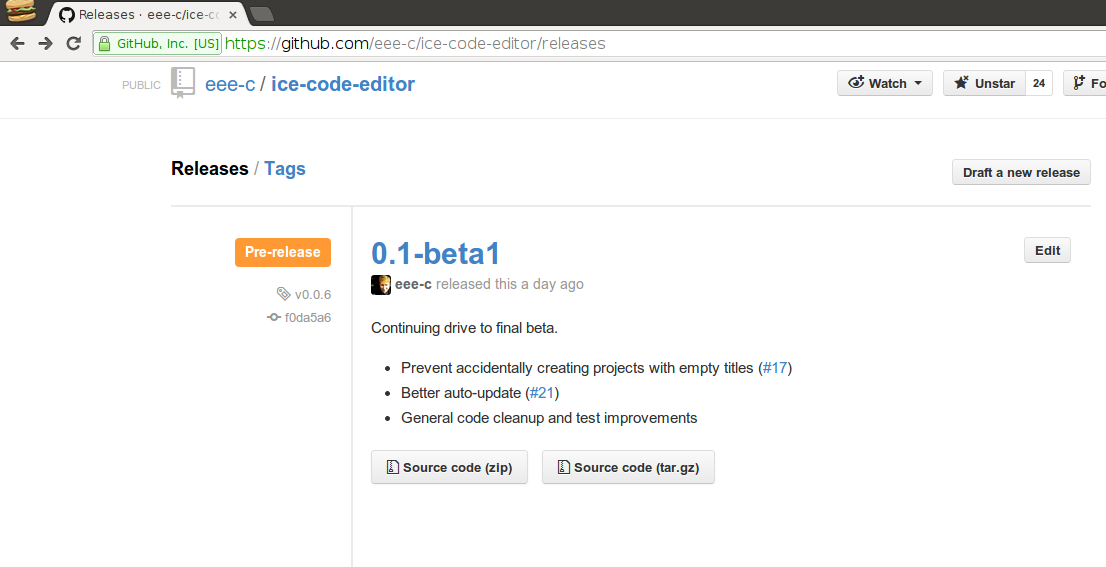Click 'General code cleanup and test improvements' text
This screenshot has height=567, width=1106.
click(549, 418)
